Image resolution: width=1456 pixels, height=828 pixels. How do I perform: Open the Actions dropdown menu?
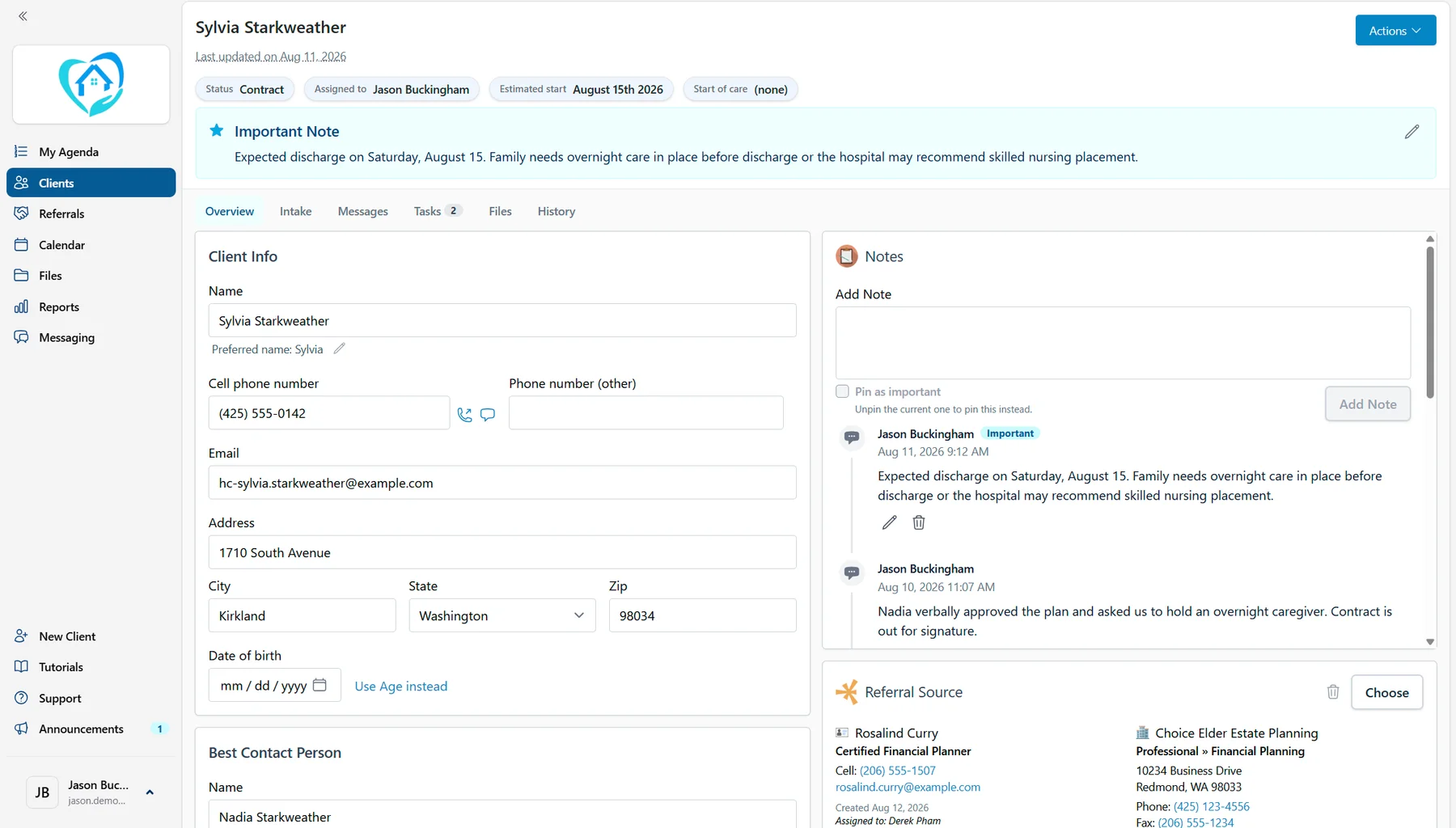coord(1395,31)
